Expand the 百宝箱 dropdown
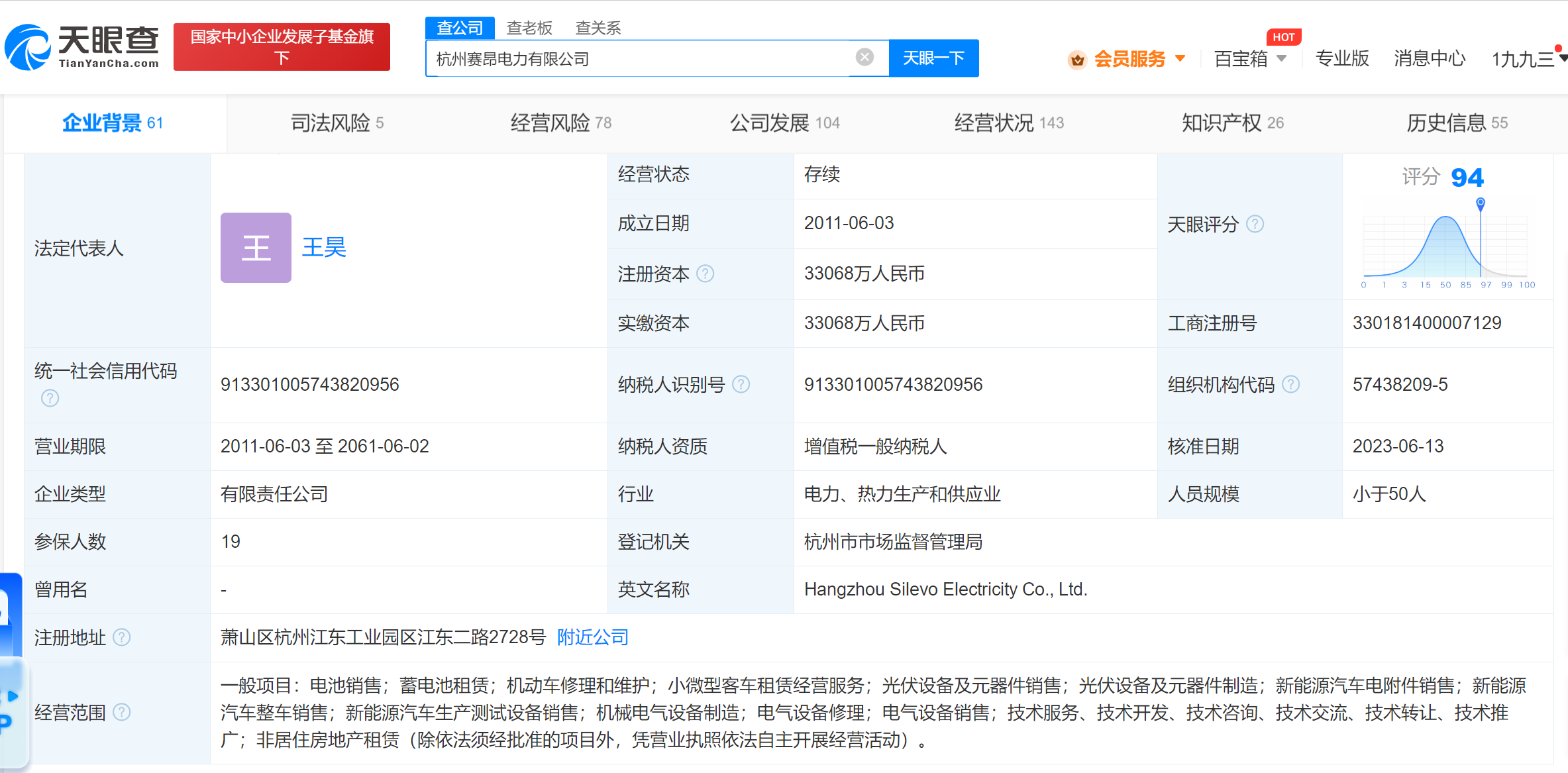The width and height of the screenshot is (1568, 773). 1281,58
